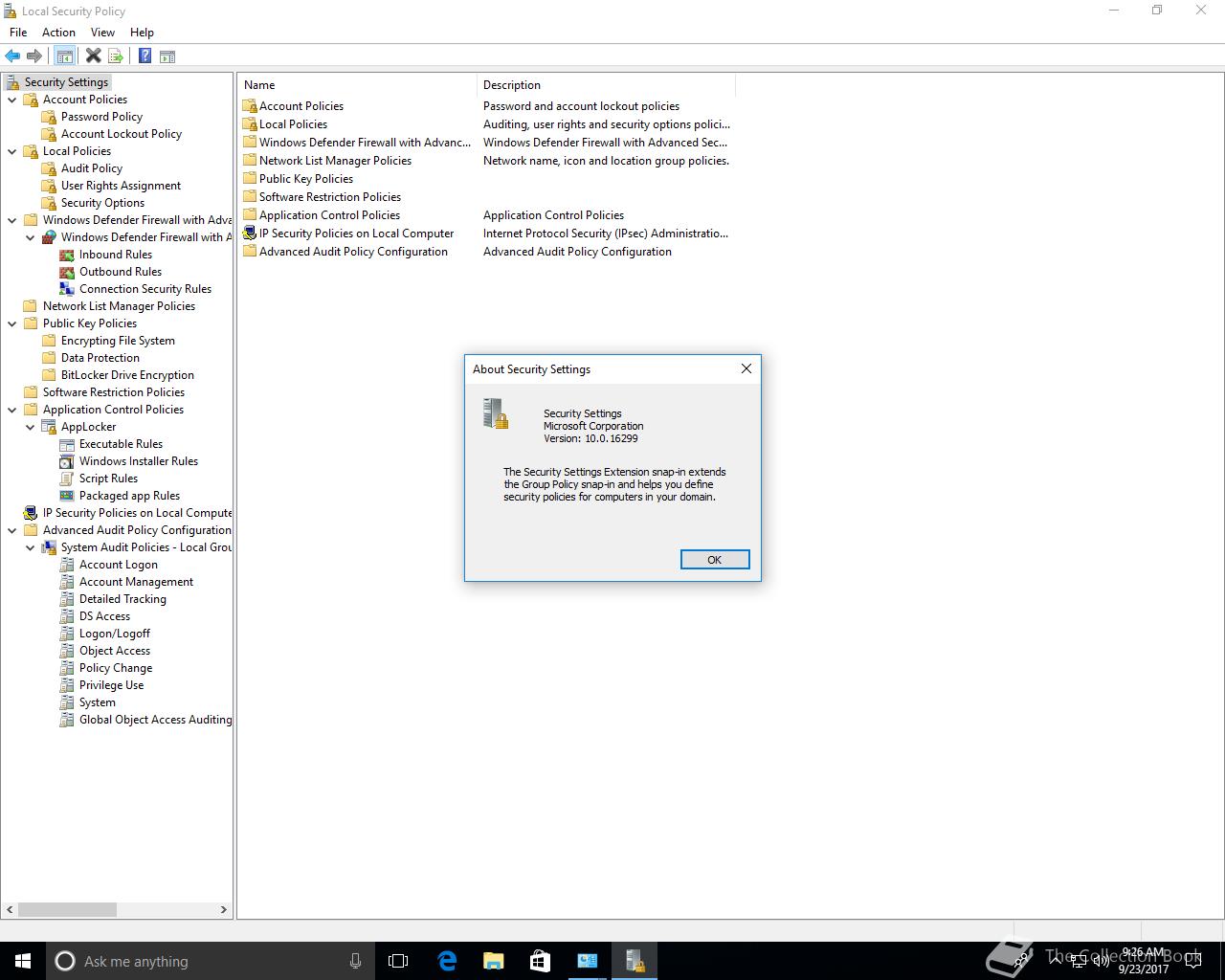The height and width of the screenshot is (980, 1225).
Task: Select BitLocker Drive Encryption in the tree
Action: 127,375
